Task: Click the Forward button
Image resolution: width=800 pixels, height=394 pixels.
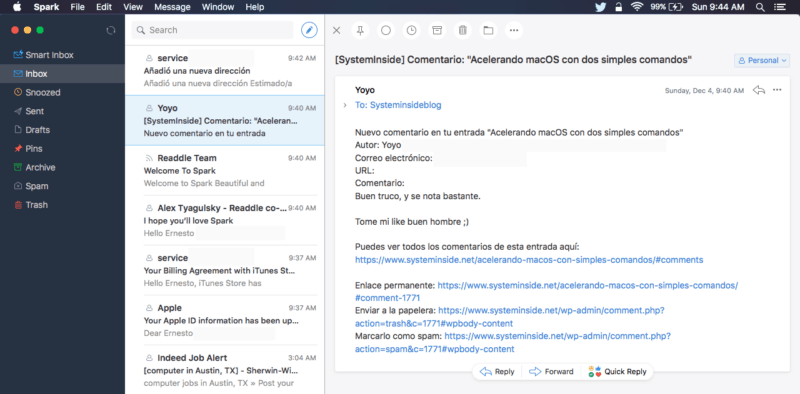Action: tap(551, 372)
